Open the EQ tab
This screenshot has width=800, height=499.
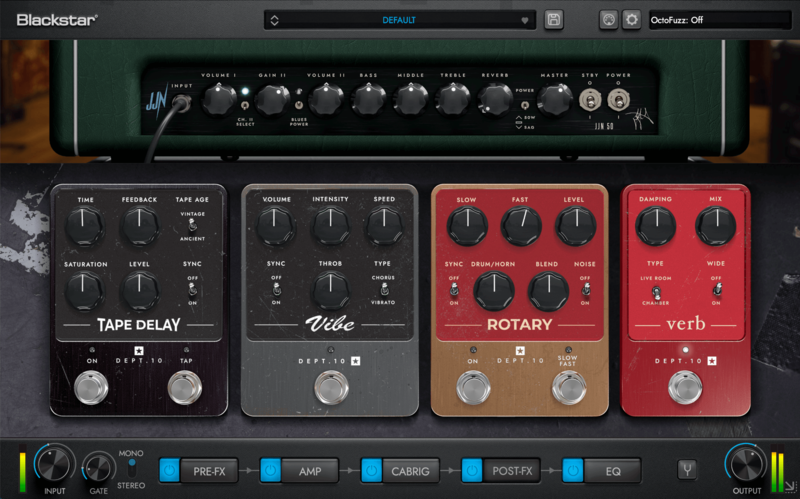[x=613, y=471]
